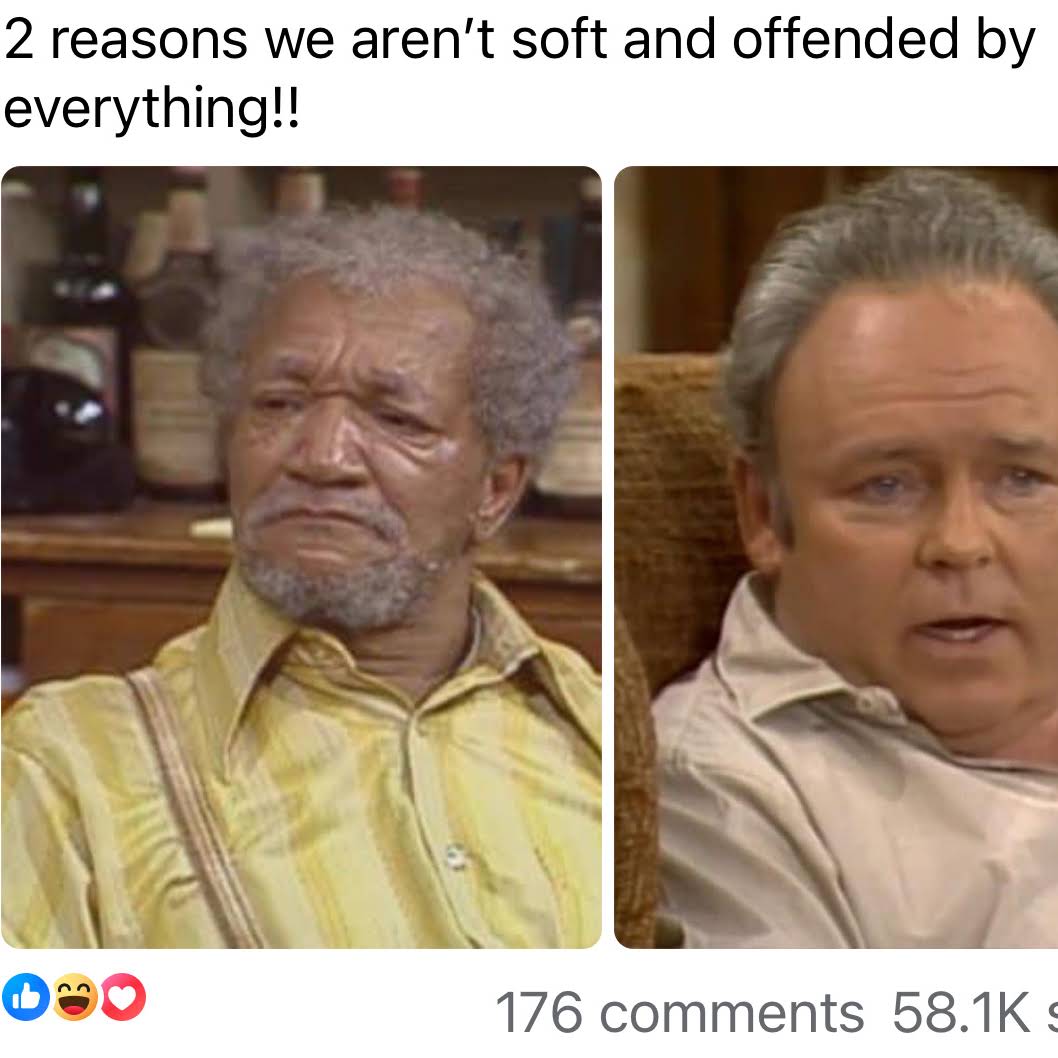Click the word 'comments' under the photos

point(731,1013)
